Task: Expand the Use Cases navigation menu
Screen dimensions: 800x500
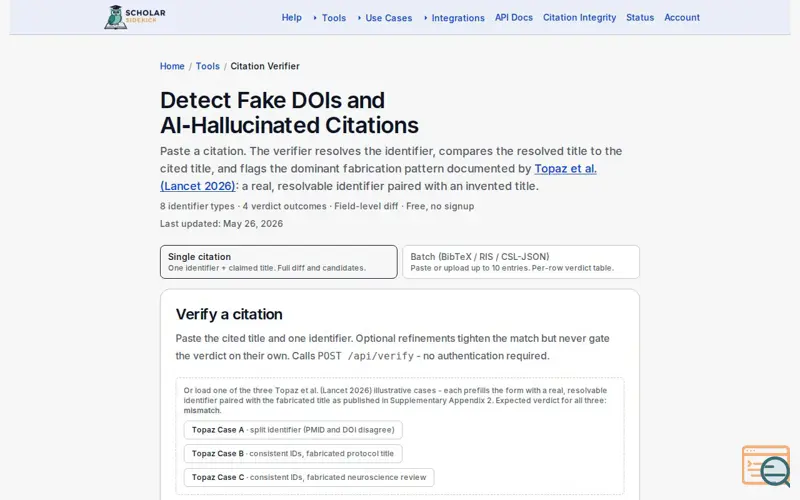Action: click(x=385, y=18)
